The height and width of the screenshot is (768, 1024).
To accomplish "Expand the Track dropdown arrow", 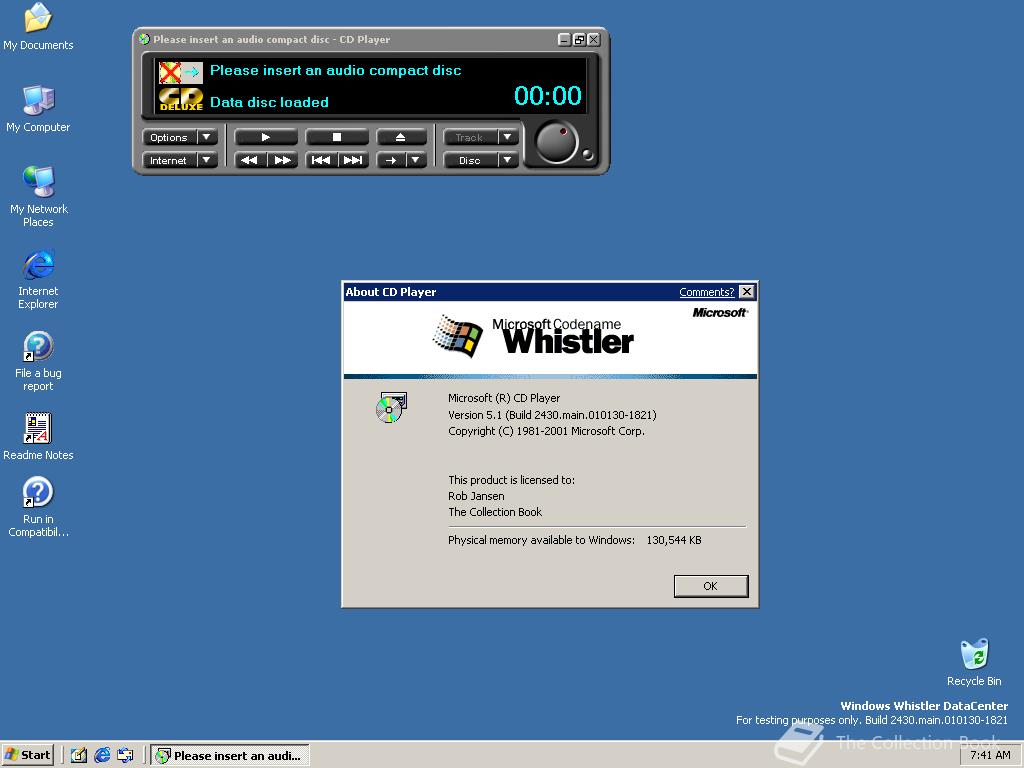I will pos(507,137).
